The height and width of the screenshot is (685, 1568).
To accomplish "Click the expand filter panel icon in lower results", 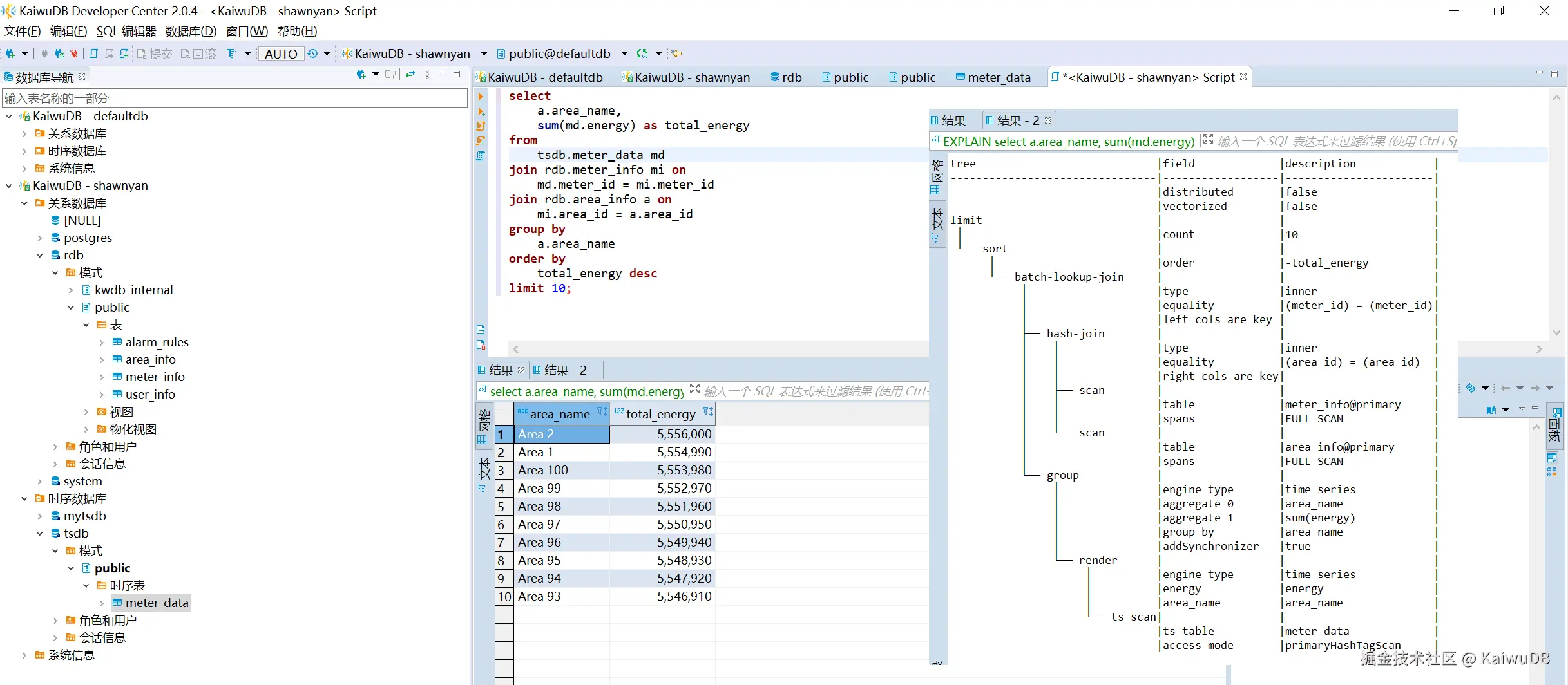I will pos(694,389).
